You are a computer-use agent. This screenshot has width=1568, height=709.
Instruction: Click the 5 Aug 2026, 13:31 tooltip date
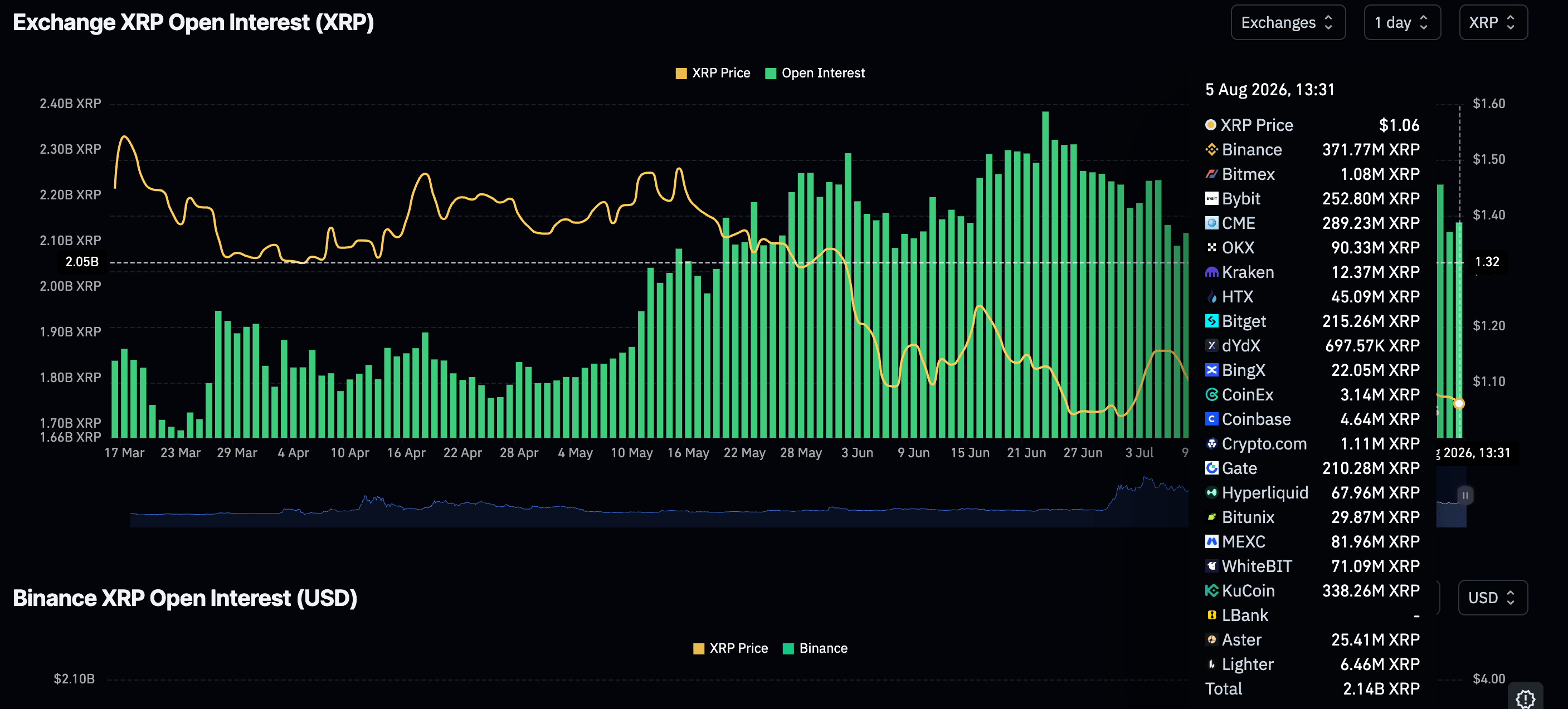[1270, 90]
